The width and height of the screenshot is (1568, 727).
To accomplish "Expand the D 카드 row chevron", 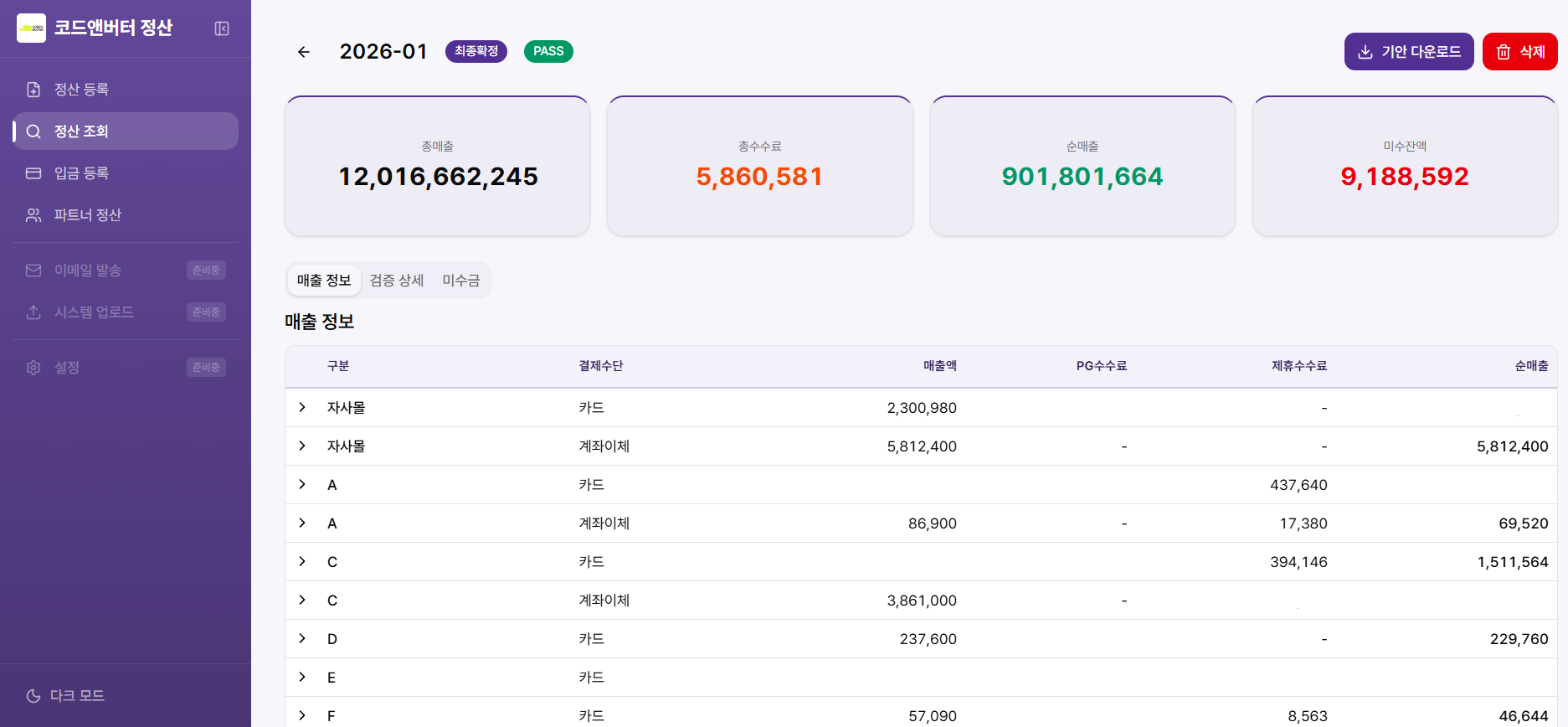I will pos(302,639).
